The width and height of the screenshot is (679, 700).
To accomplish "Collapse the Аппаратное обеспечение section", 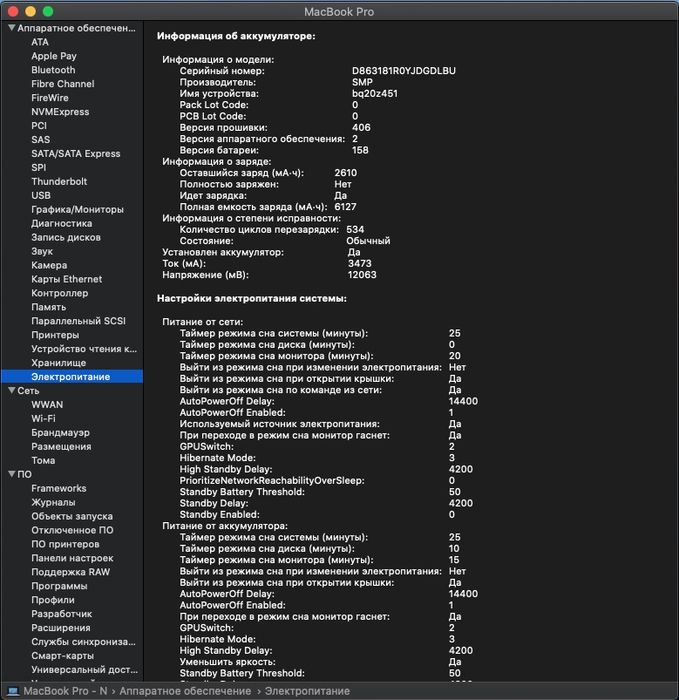I will [10, 28].
